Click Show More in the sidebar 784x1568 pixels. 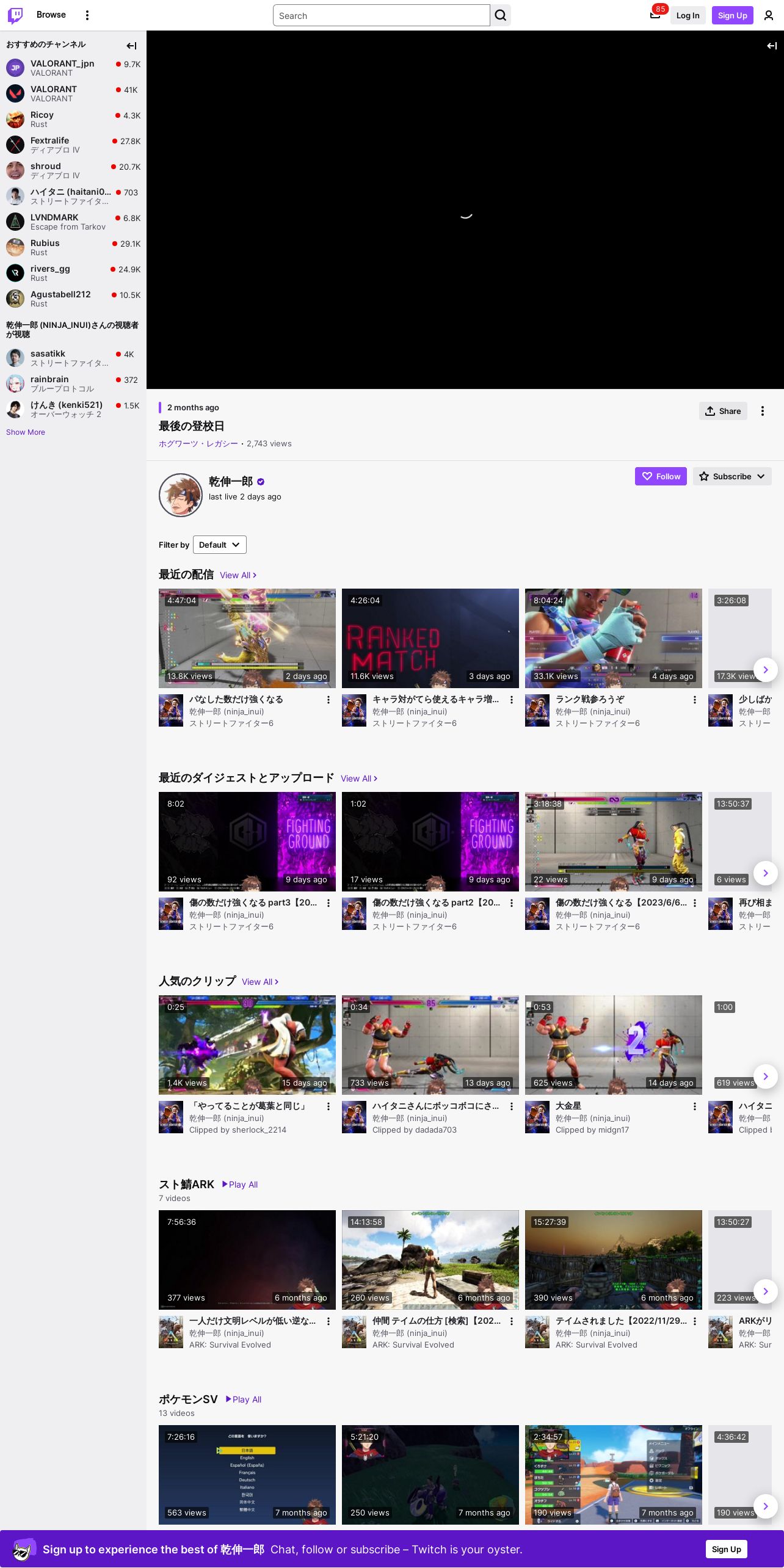point(26,432)
